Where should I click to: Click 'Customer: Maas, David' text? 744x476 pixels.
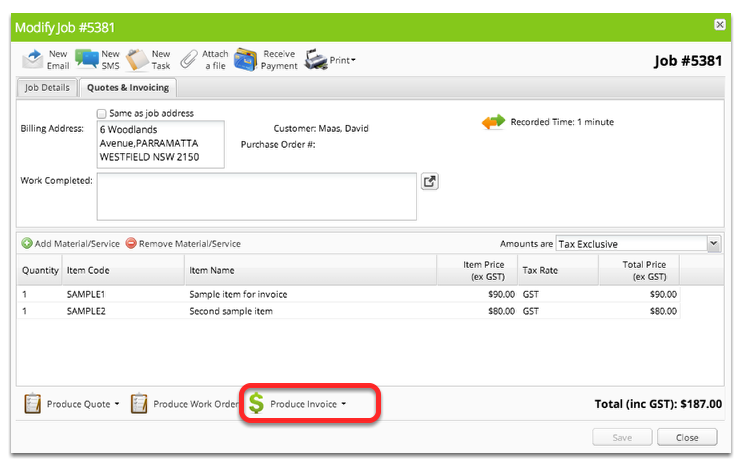pyautogui.click(x=321, y=129)
